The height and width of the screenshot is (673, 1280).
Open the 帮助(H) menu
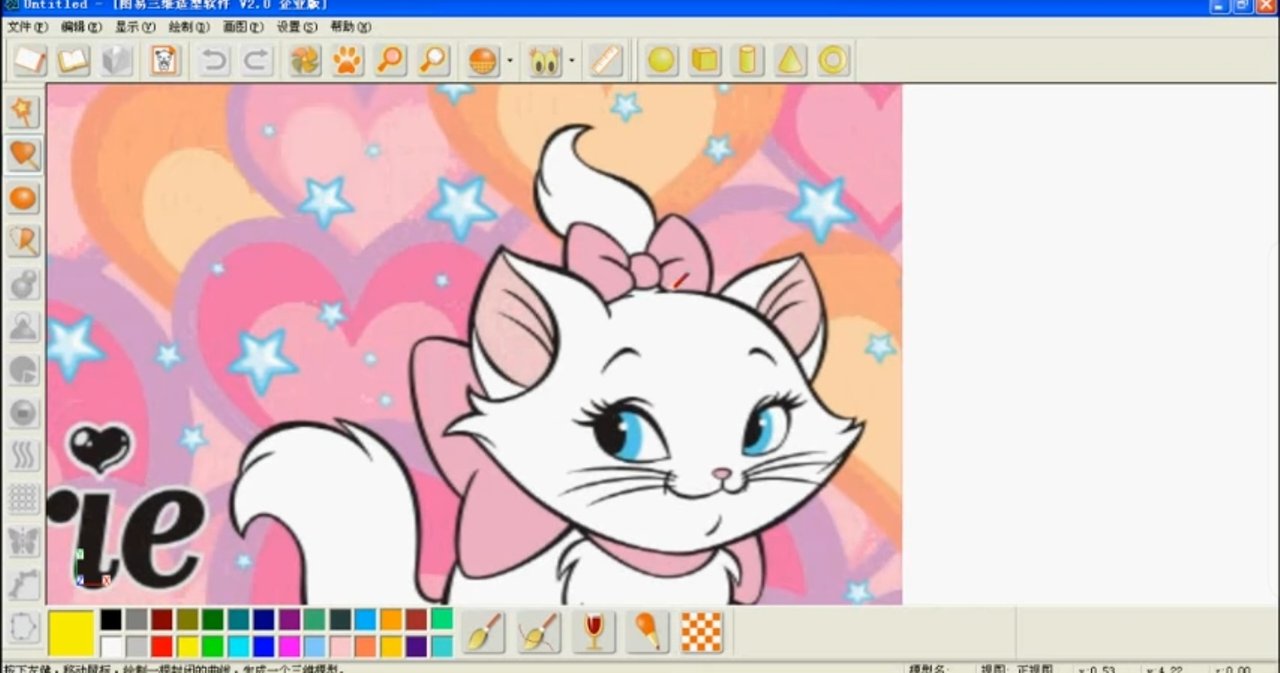350,27
